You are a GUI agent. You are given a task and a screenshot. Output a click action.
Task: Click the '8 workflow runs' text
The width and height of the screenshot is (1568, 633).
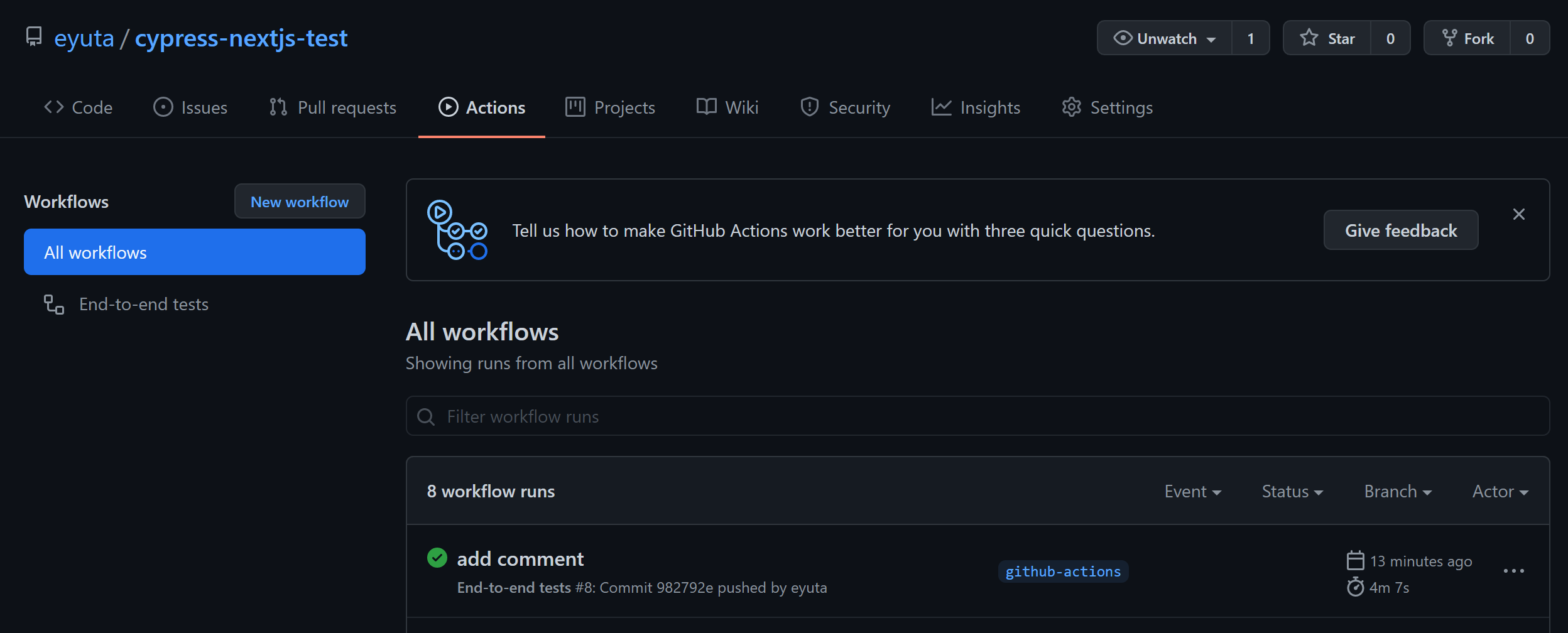coord(491,491)
